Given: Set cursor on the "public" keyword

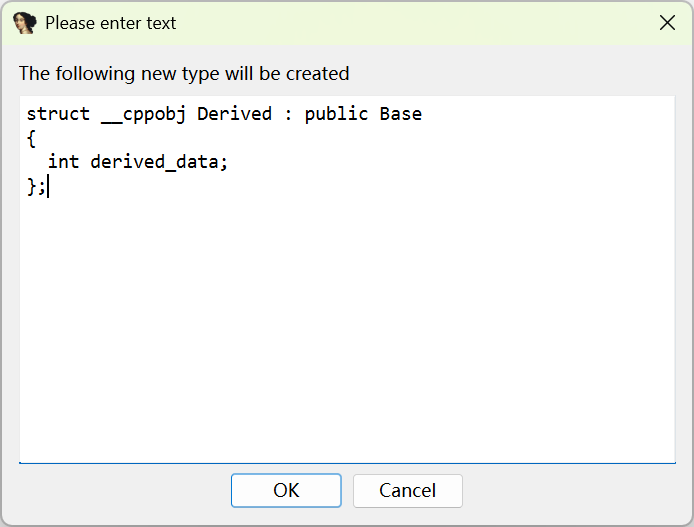Looking at the screenshot, I should (x=336, y=114).
